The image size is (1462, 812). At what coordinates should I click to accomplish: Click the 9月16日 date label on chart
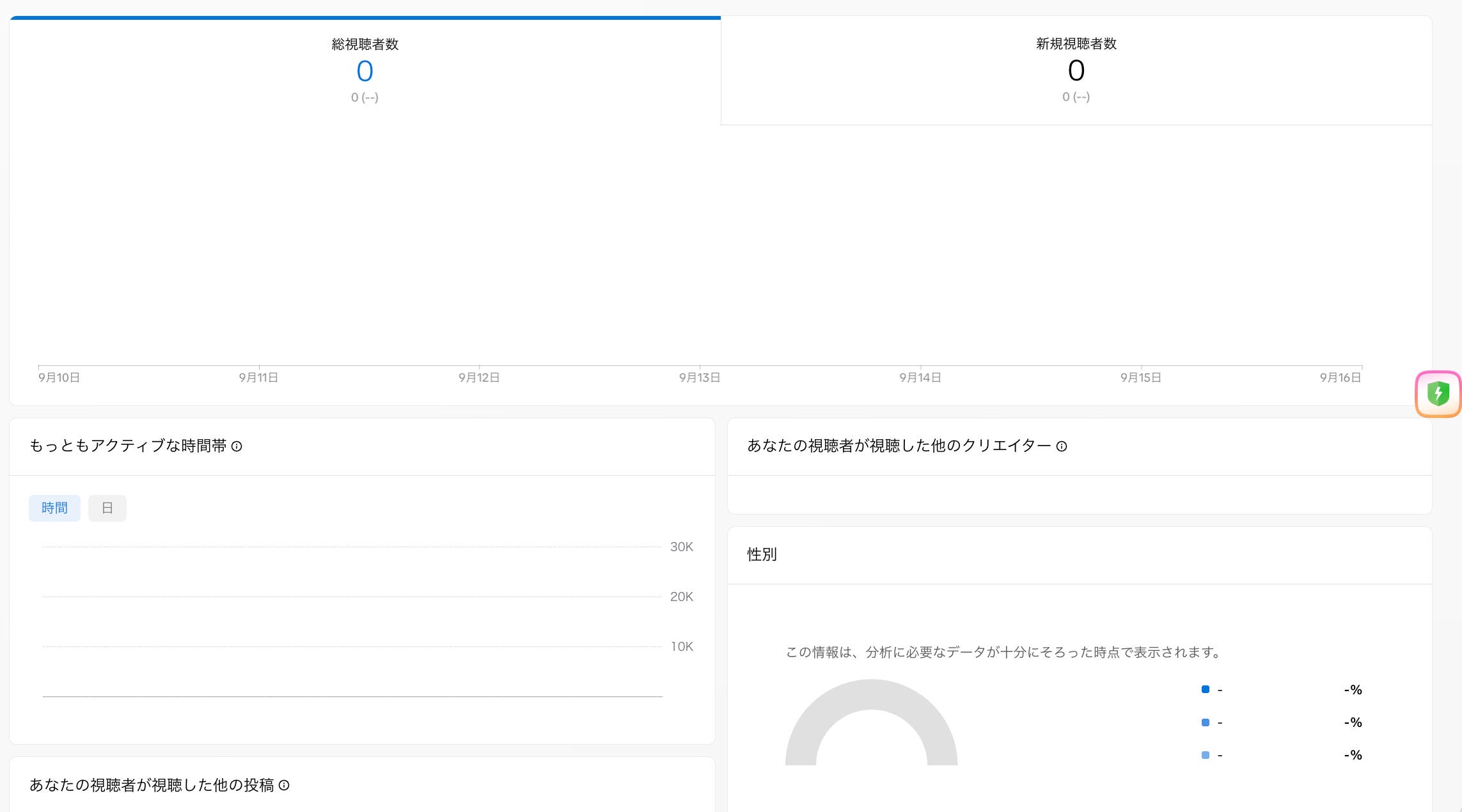click(x=1340, y=378)
